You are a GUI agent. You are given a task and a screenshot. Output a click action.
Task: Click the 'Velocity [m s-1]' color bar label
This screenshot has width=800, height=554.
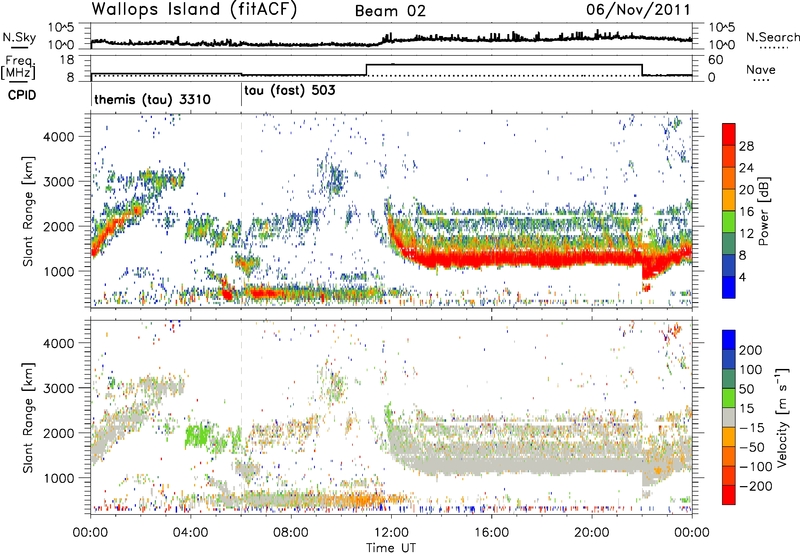(x=782, y=417)
